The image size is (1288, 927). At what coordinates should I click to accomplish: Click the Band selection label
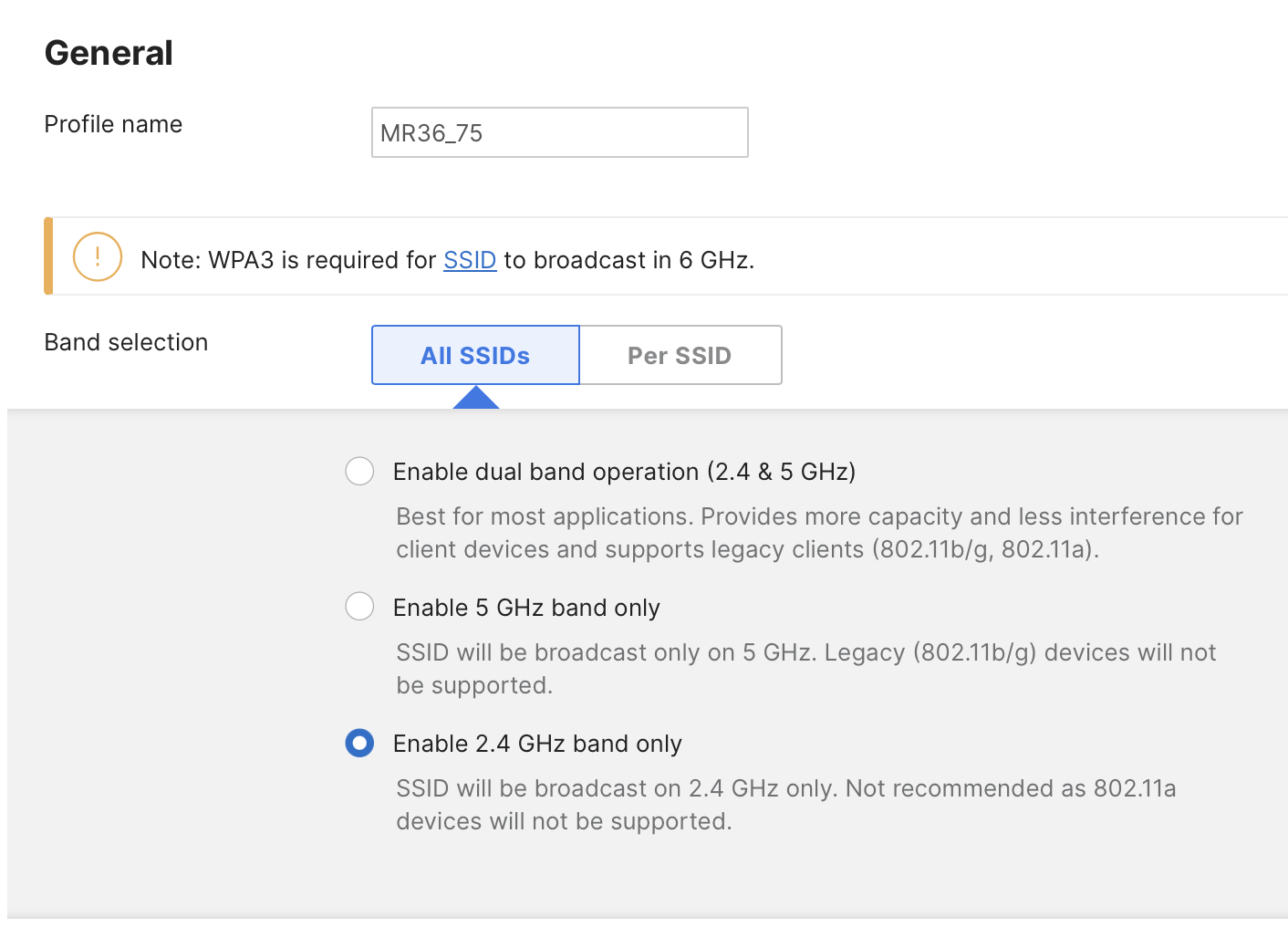coord(126,342)
